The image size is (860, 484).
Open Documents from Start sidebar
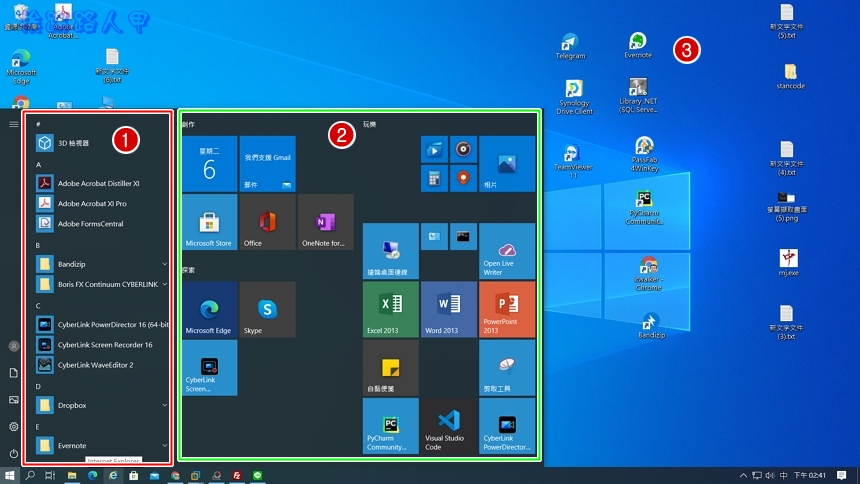pyautogui.click(x=14, y=373)
